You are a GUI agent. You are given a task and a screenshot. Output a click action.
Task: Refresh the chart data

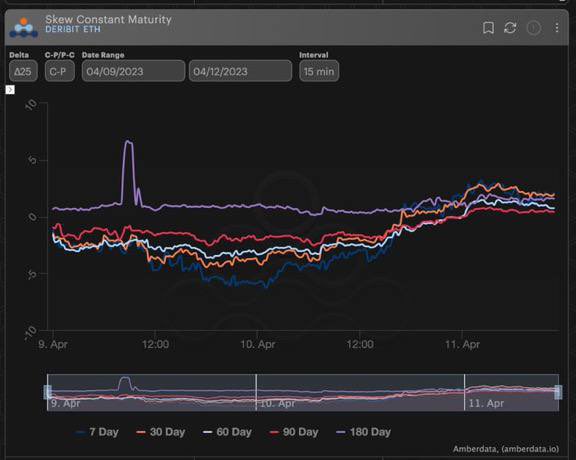point(510,28)
